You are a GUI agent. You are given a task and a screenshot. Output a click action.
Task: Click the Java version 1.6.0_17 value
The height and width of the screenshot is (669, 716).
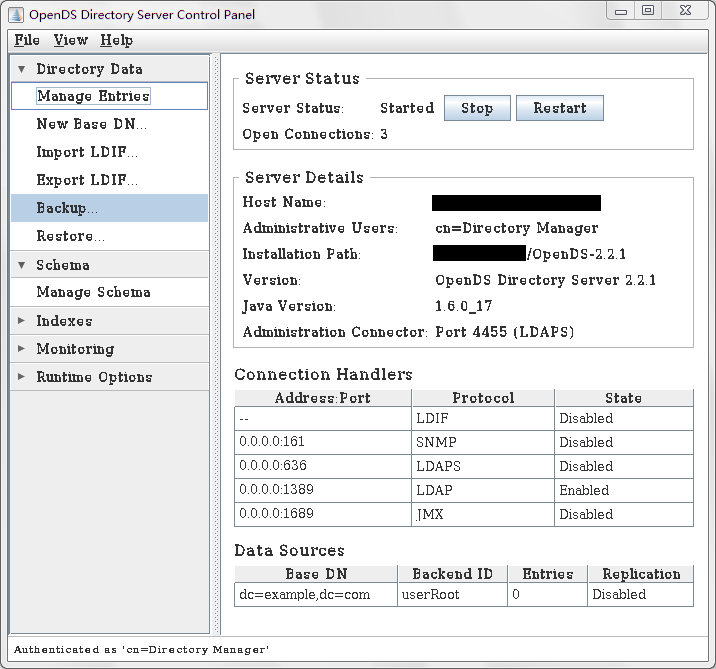click(463, 306)
